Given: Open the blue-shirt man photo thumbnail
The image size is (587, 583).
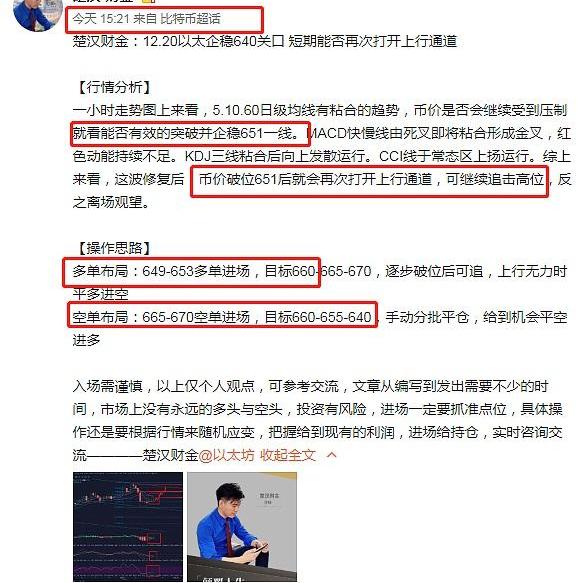Looking at the screenshot, I should 242,527.
